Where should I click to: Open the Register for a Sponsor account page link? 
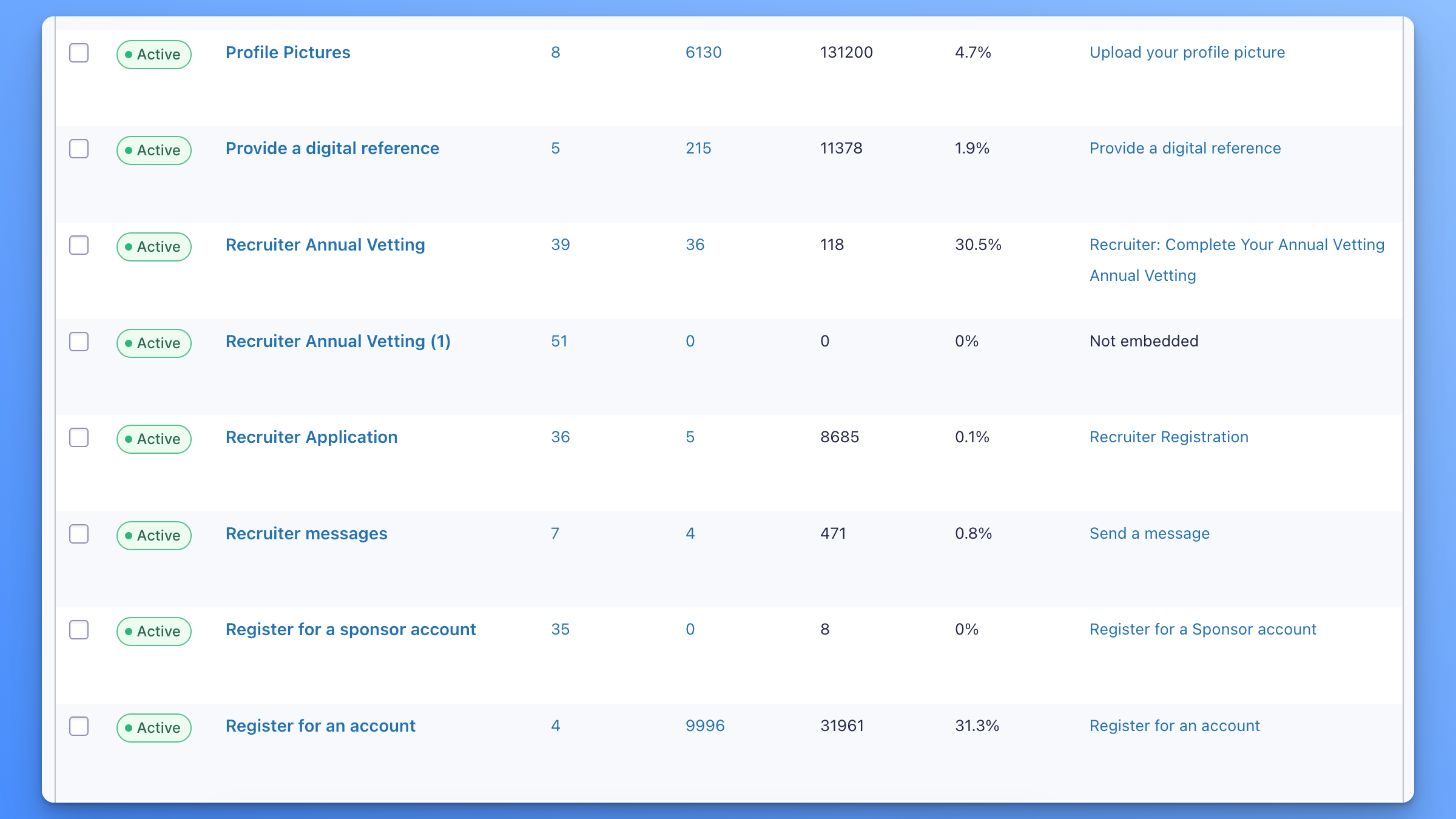[1203, 629]
